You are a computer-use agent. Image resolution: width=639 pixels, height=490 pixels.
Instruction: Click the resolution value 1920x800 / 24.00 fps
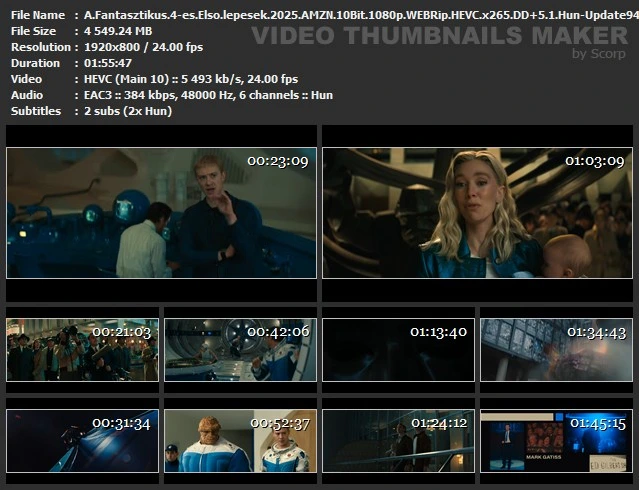tap(143, 47)
